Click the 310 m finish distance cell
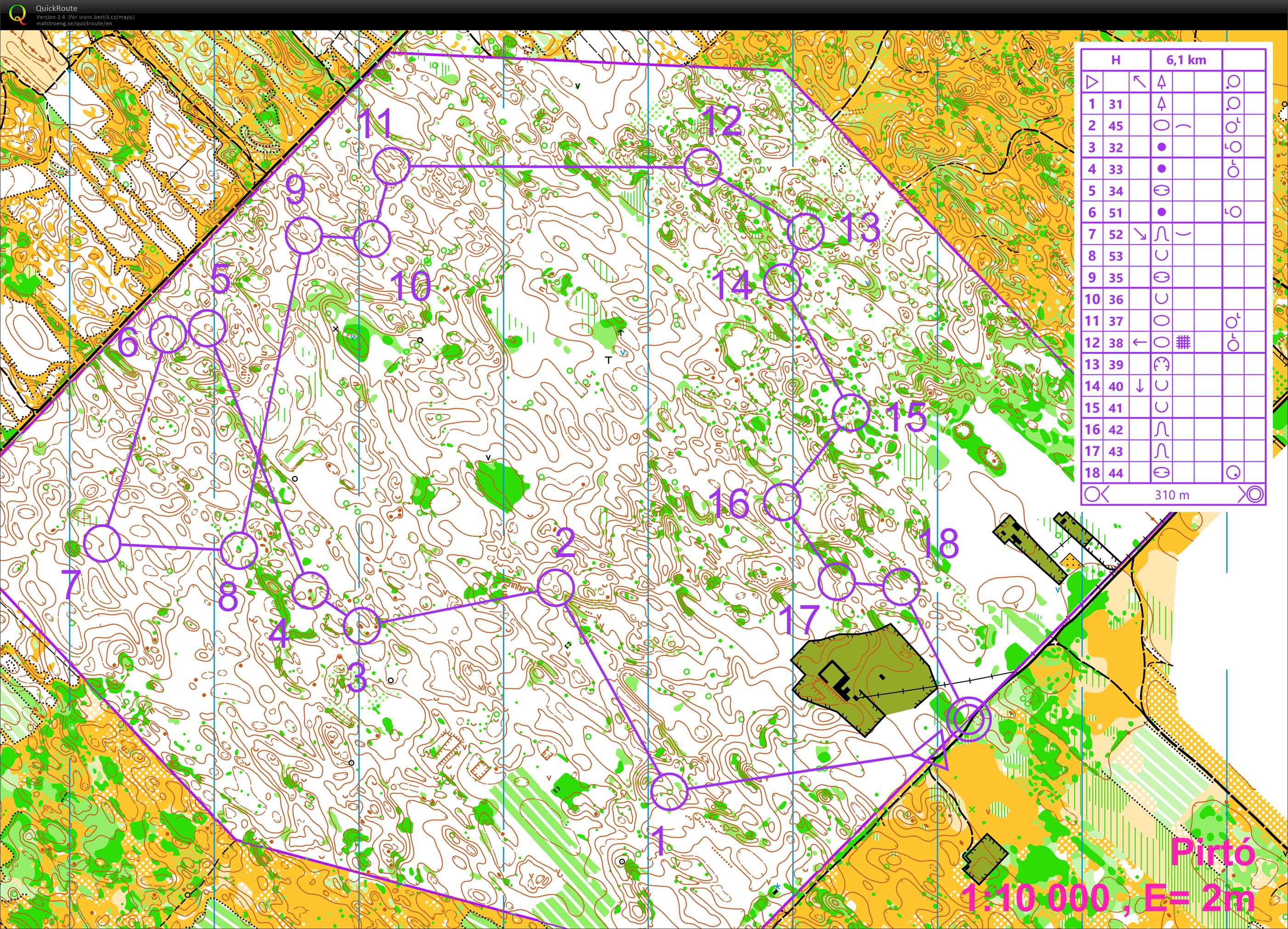Viewport: 1288px width, 929px height. [1172, 494]
